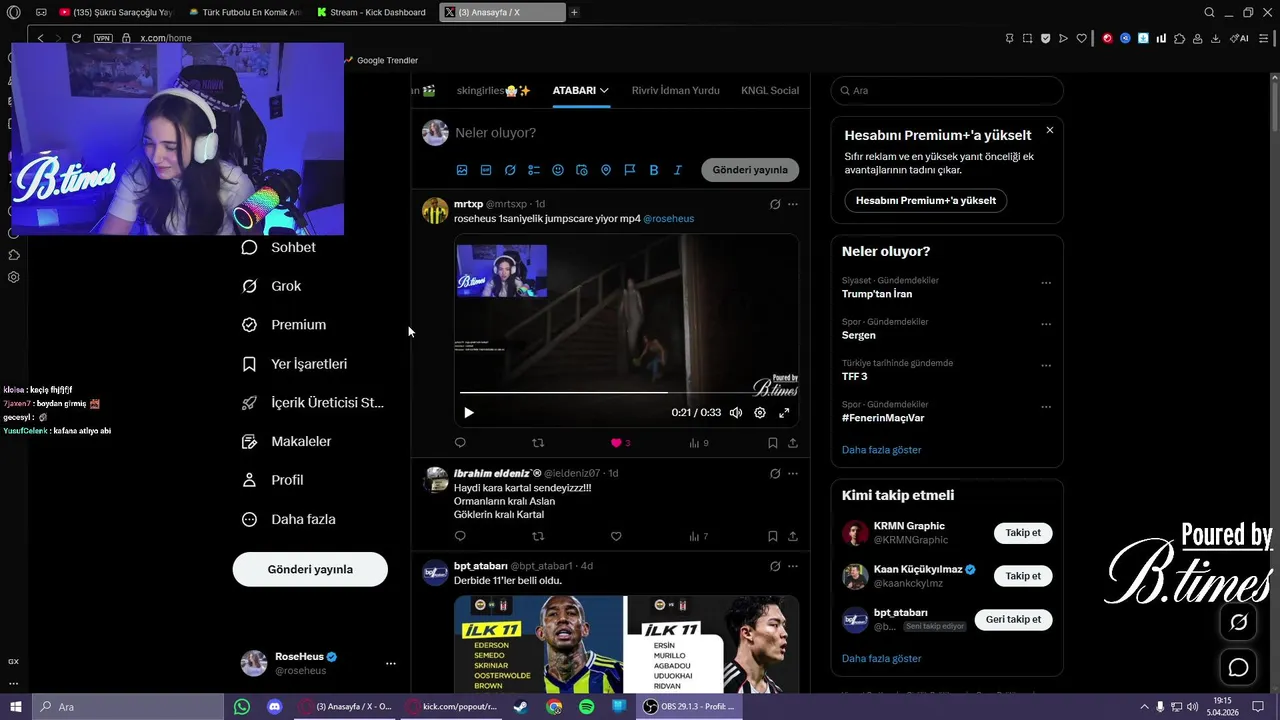Screen dimensions: 1280x720
Task: Click Hesabını Premium+'a yükselt button
Action: [926, 200]
